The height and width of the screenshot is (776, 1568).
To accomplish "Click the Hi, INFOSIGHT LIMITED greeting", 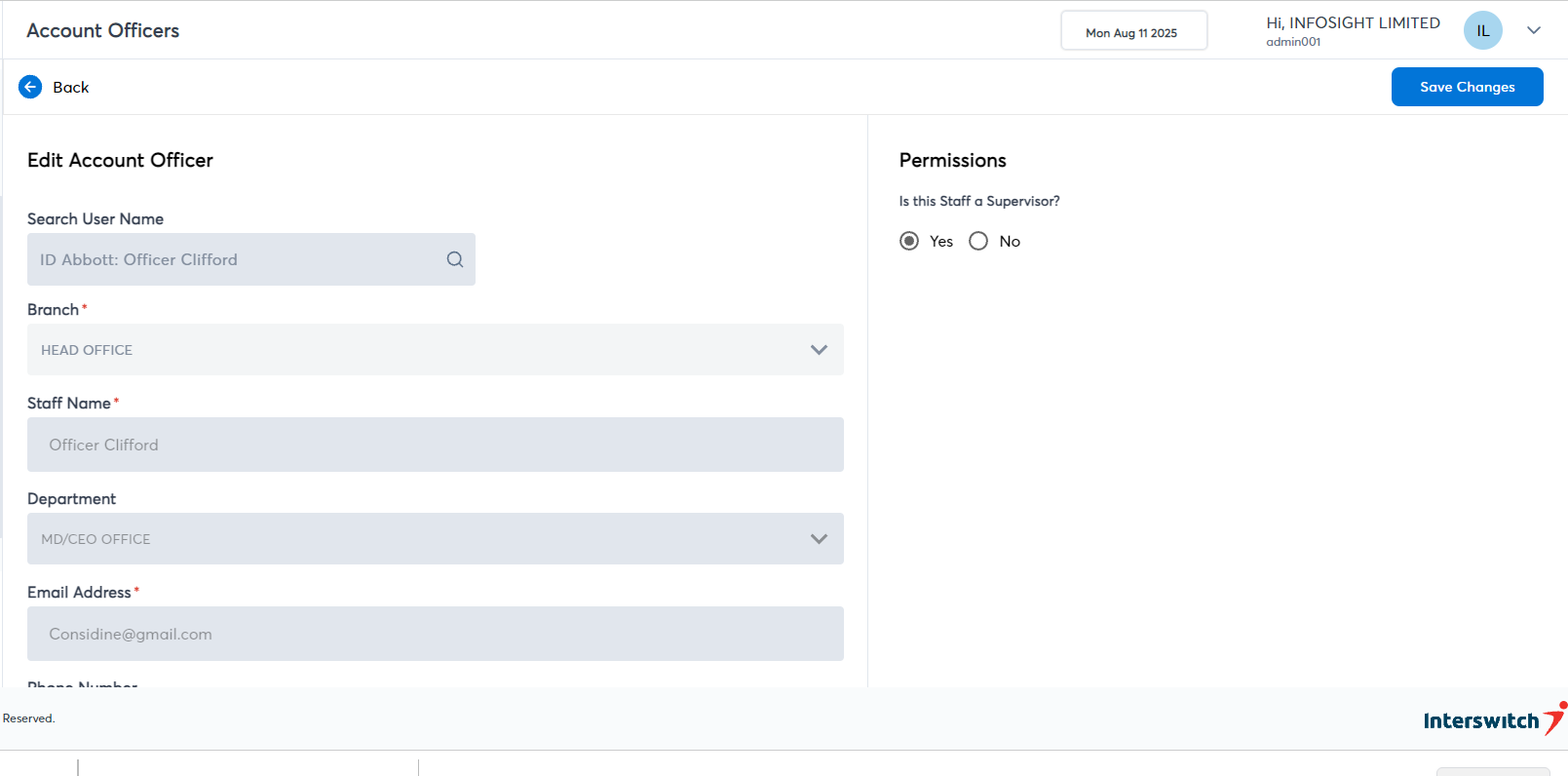I will [x=1353, y=22].
